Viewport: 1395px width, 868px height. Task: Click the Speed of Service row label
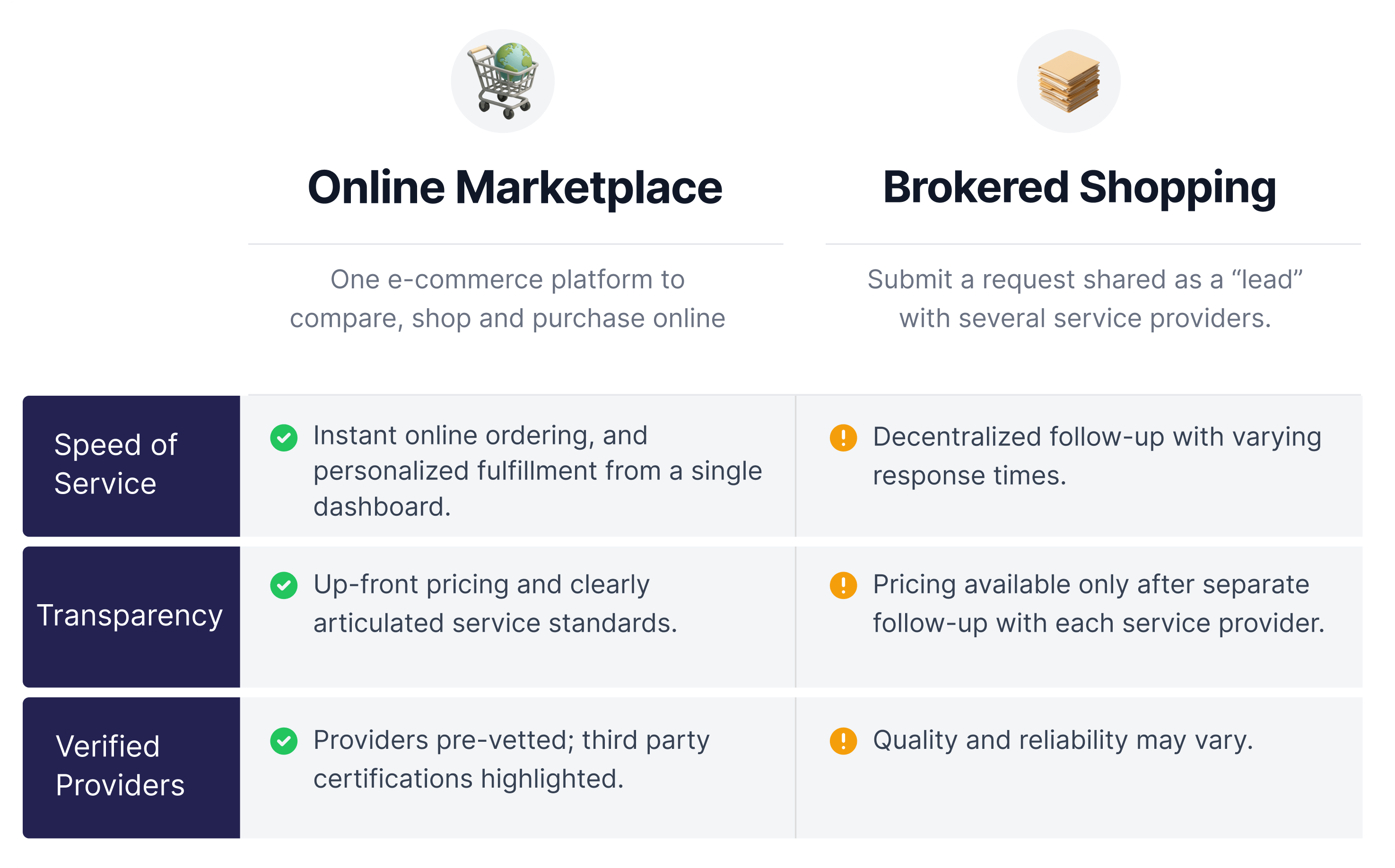tap(116, 464)
